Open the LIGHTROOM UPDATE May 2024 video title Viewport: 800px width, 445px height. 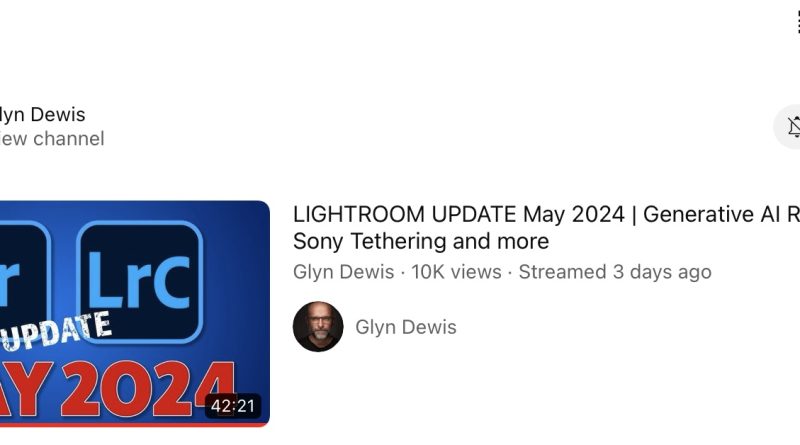[x=546, y=228]
